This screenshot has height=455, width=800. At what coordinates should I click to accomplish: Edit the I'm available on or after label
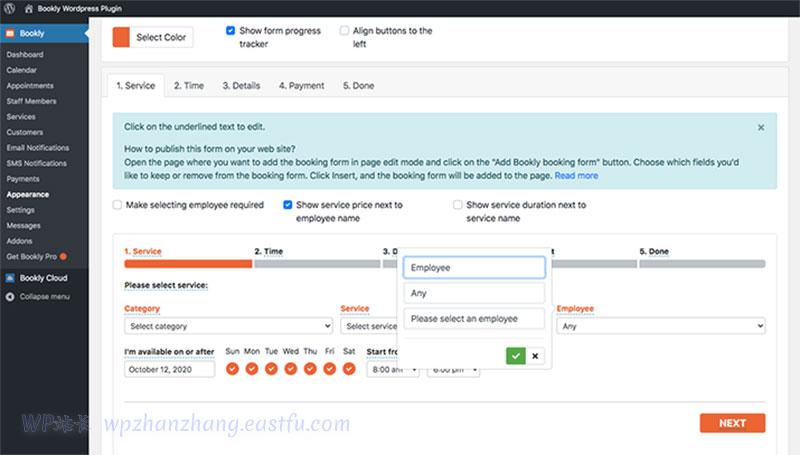click(x=169, y=352)
